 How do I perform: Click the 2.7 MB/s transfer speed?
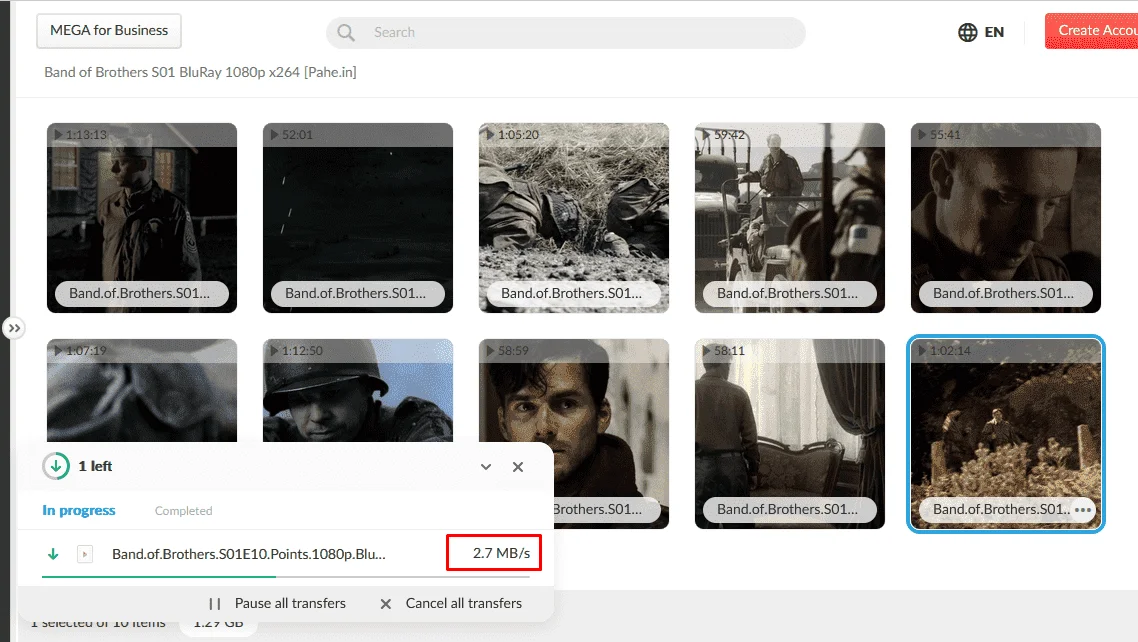point(502,553)
